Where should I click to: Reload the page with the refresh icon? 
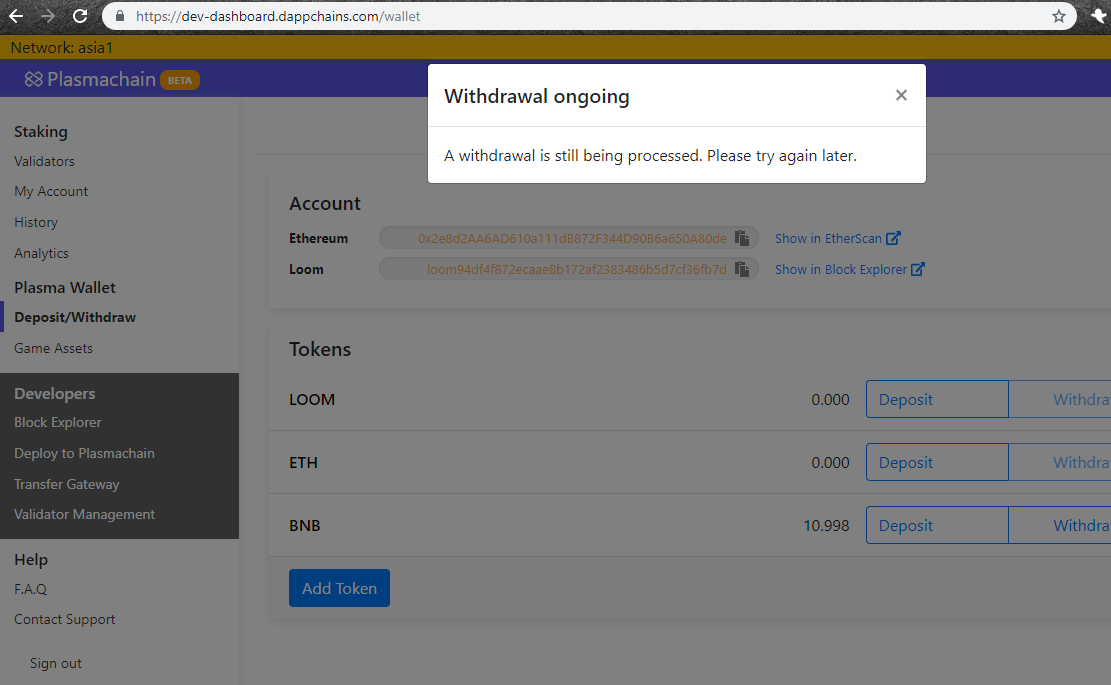(x=79, y=16)
